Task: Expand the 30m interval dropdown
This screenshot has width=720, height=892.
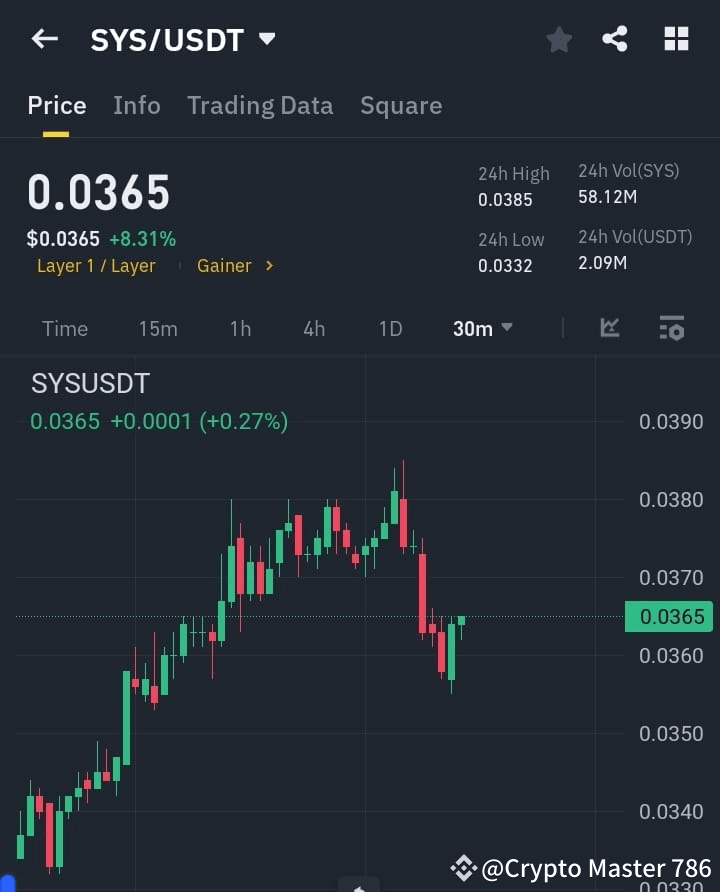Action: [x=482, y=328]
